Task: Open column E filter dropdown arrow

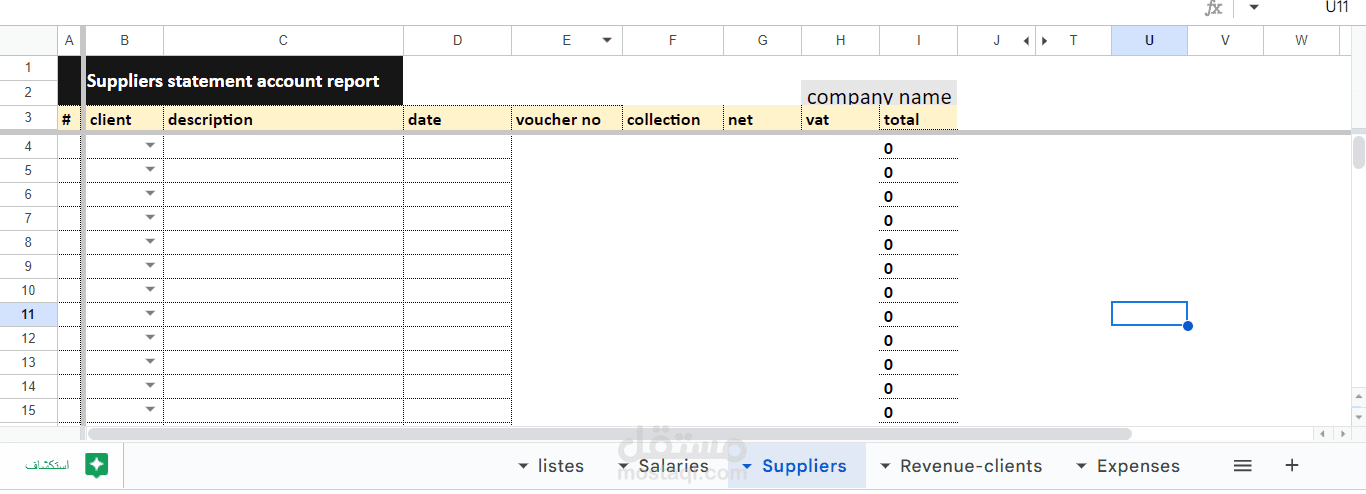Action: (606, 41)
